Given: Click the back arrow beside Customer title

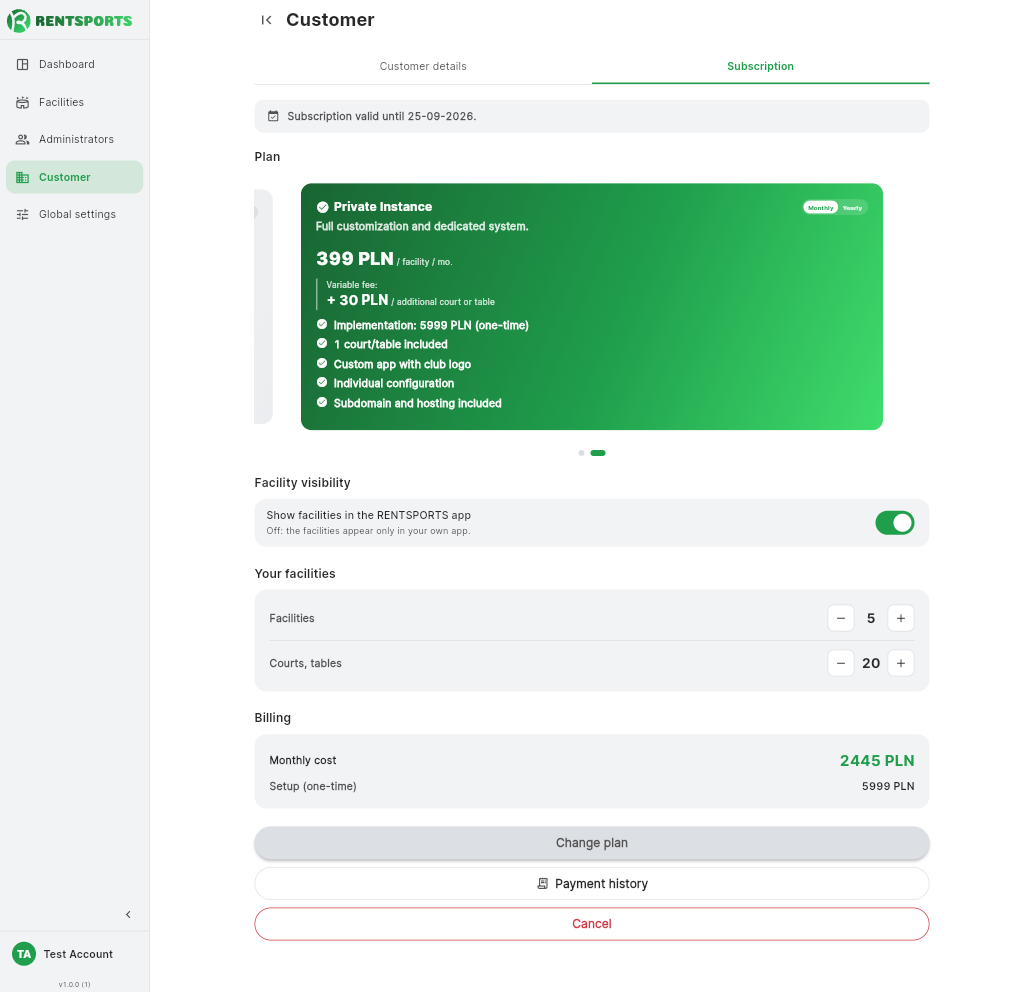Looking at the screenshot, I should pyautogui.click(x=266, y=20).
